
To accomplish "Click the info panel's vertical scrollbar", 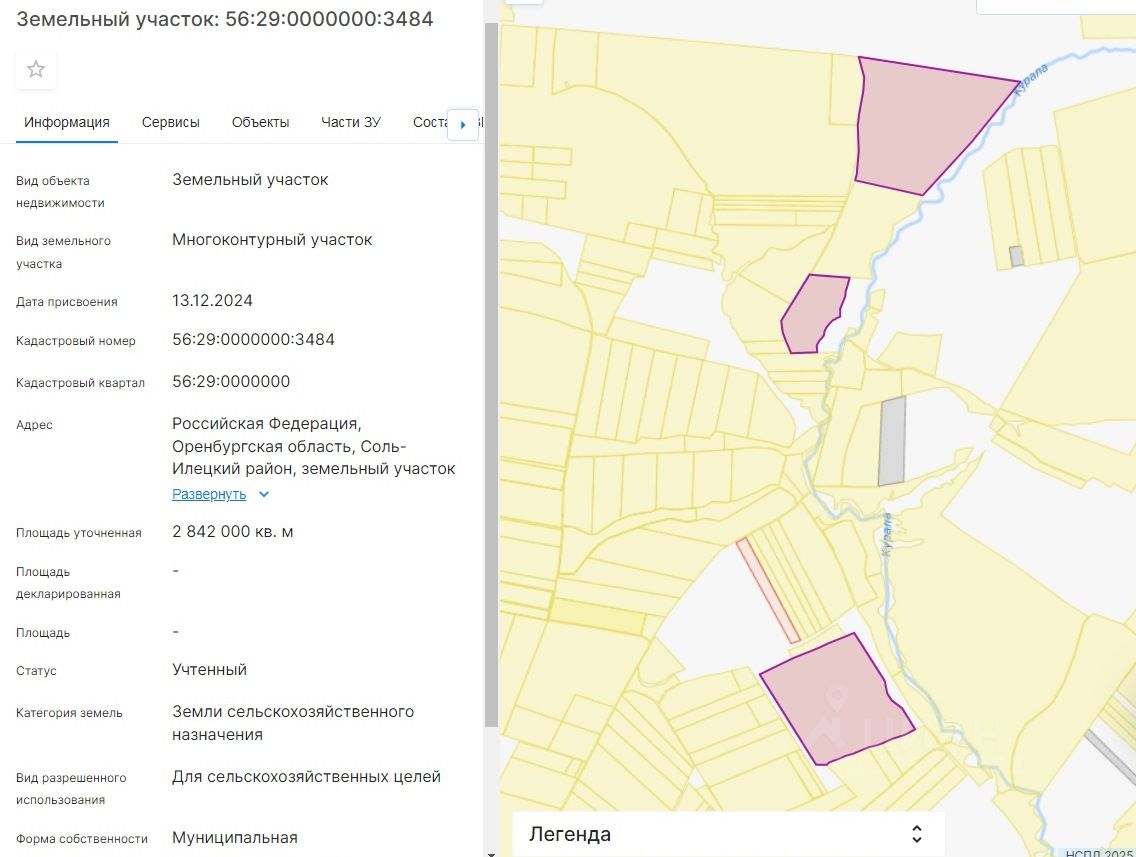I will [x=491, y=375].
